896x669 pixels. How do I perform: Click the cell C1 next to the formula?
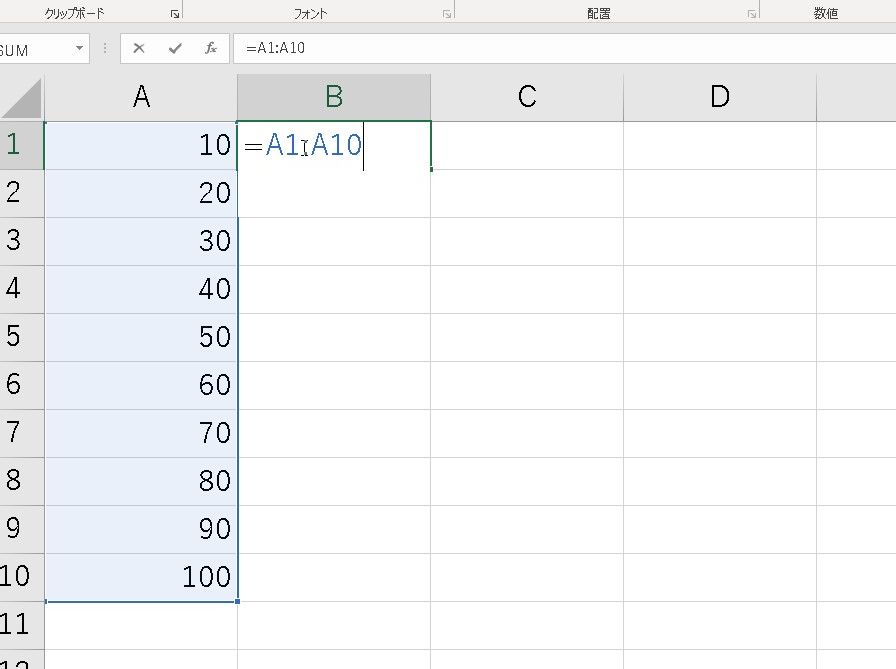tap(527, 145)
